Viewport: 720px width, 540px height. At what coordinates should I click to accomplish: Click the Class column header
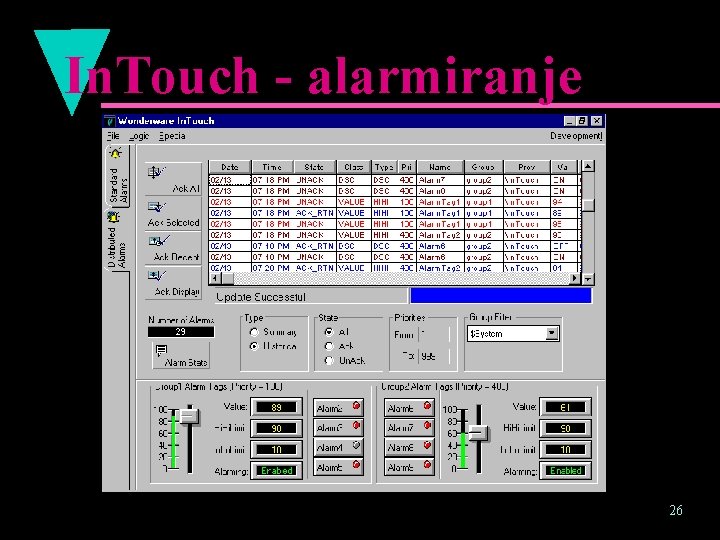(x=354, y=167)
